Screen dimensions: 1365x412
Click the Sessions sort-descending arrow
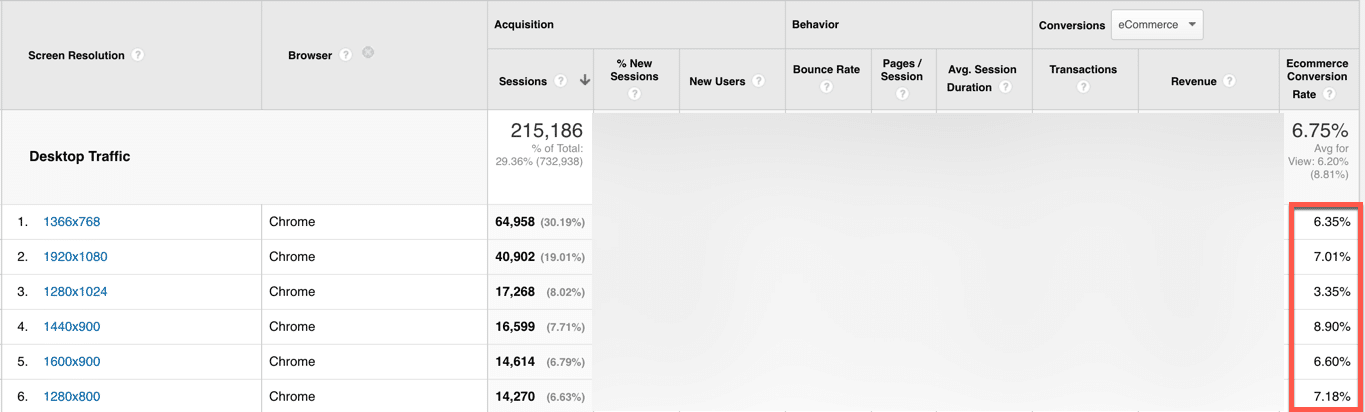pyautogui.click(x=585, y=81)
